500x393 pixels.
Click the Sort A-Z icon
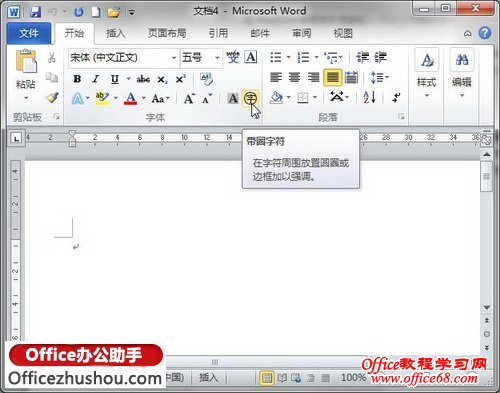(x=369, y=98)
